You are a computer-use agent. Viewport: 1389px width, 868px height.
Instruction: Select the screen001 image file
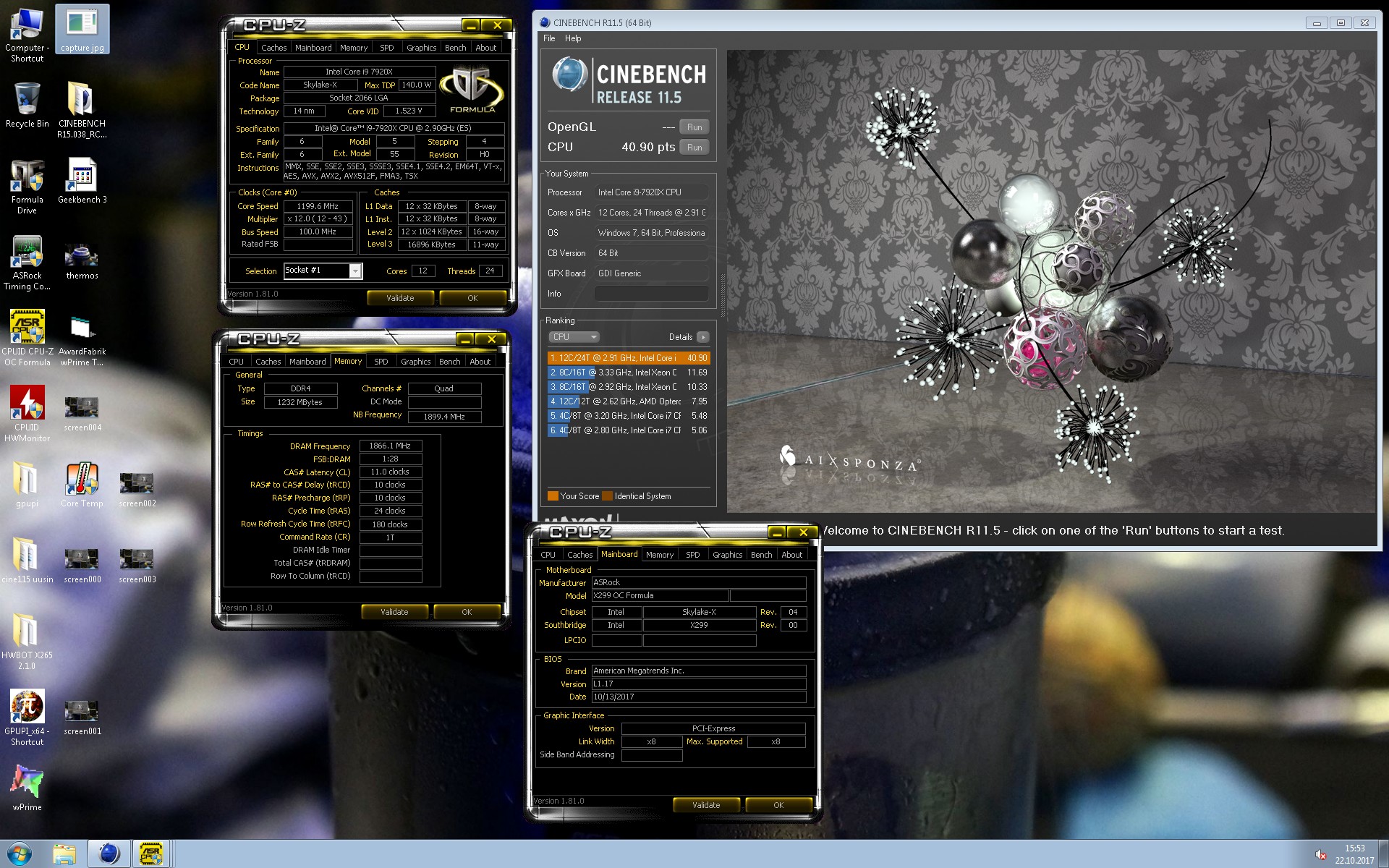click(x=82, y=718)
